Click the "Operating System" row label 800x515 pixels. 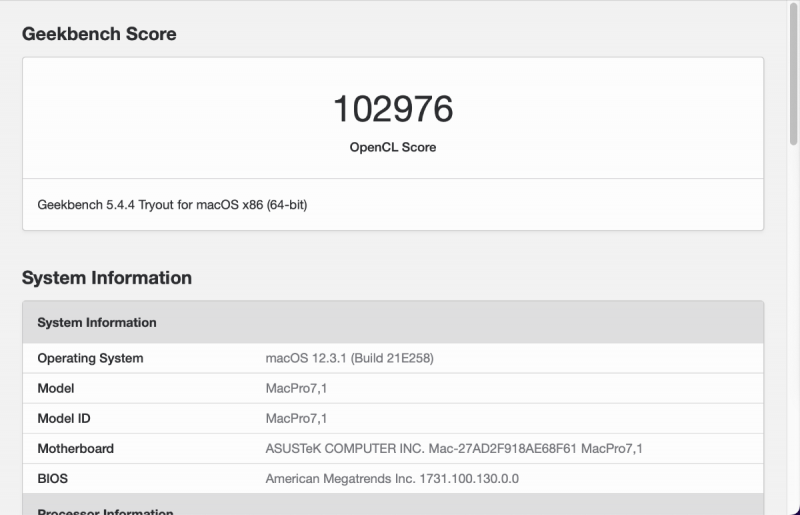pos(90,358)
